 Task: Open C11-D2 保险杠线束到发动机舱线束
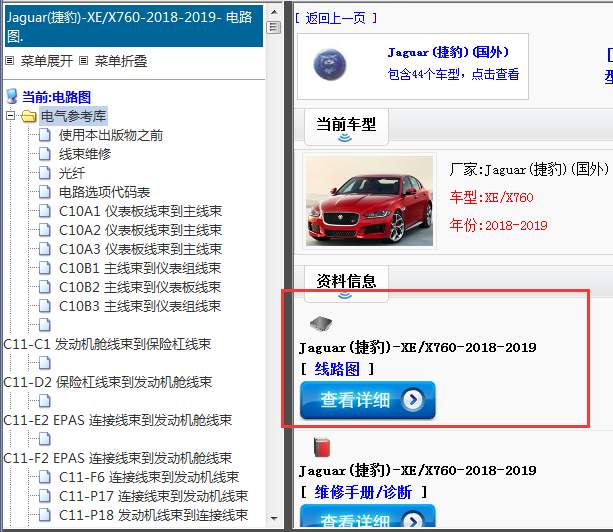click(108, 382)
